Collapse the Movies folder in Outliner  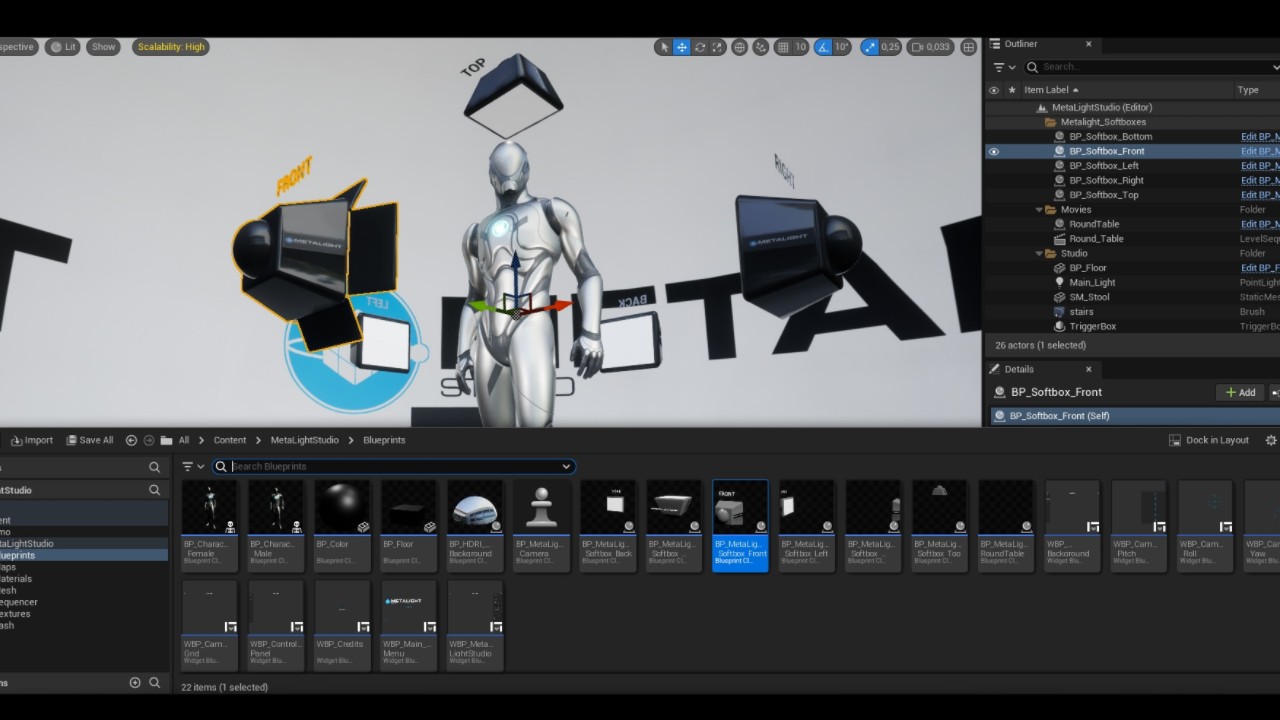(x=1039, y=210)
